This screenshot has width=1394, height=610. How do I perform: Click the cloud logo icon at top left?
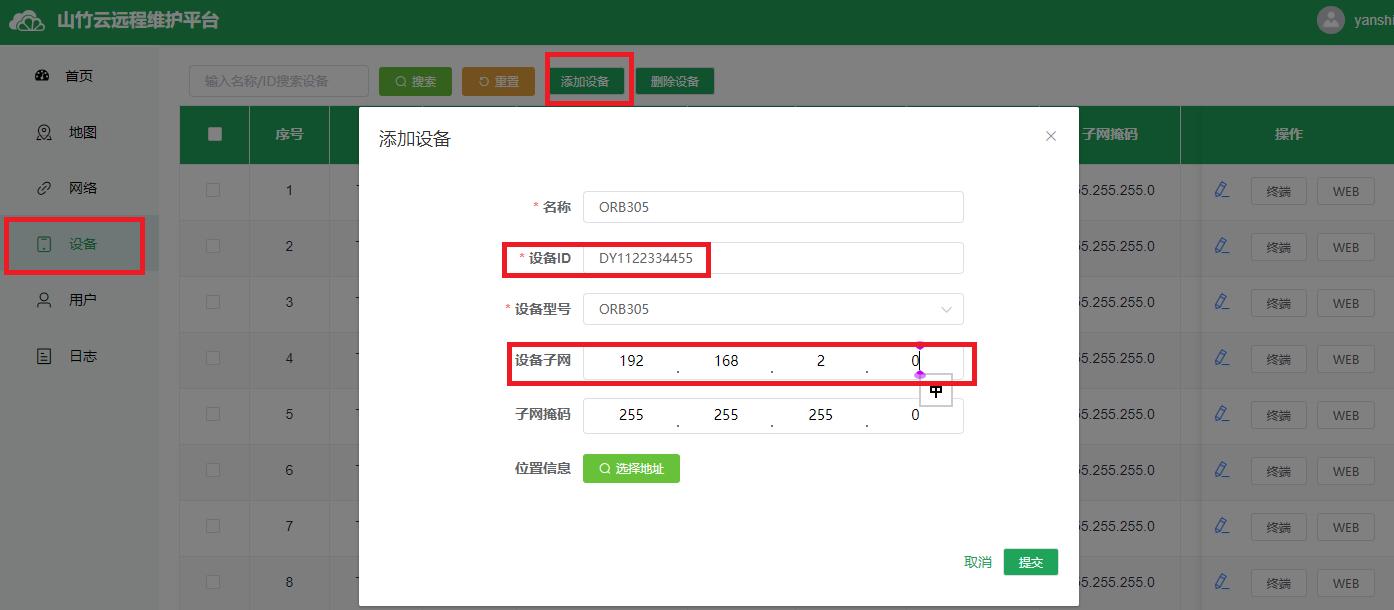pos(25,19)
